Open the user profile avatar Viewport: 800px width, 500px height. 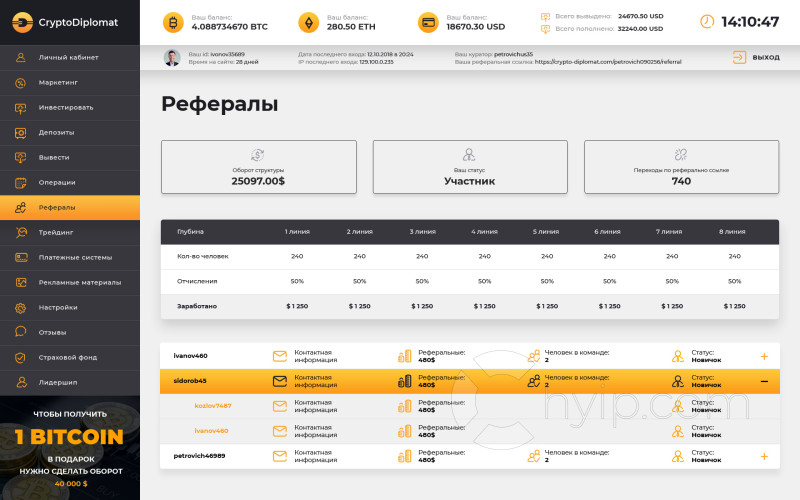pyautogui.click(x=172, y=58)
